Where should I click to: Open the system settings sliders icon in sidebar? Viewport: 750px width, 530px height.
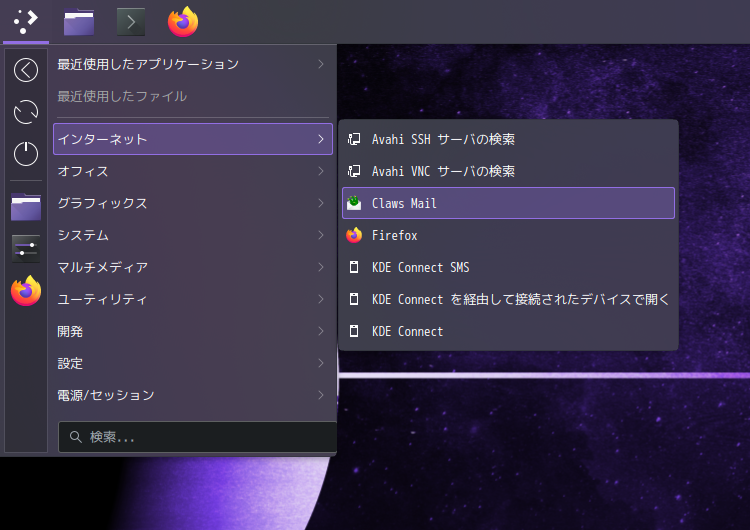pos(26,249)
